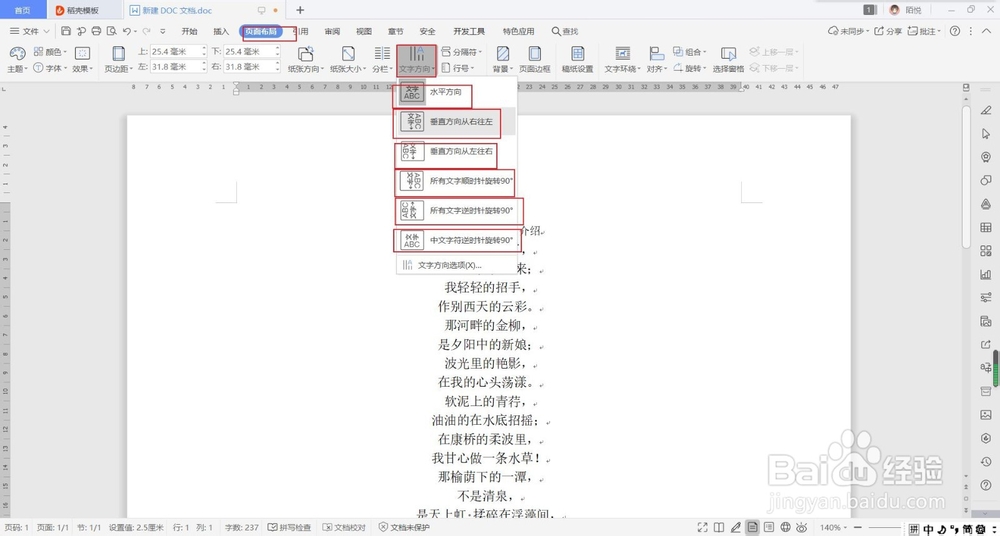
Task: Expand the 行号 line numbers dropdown
Action: (457, 68)
